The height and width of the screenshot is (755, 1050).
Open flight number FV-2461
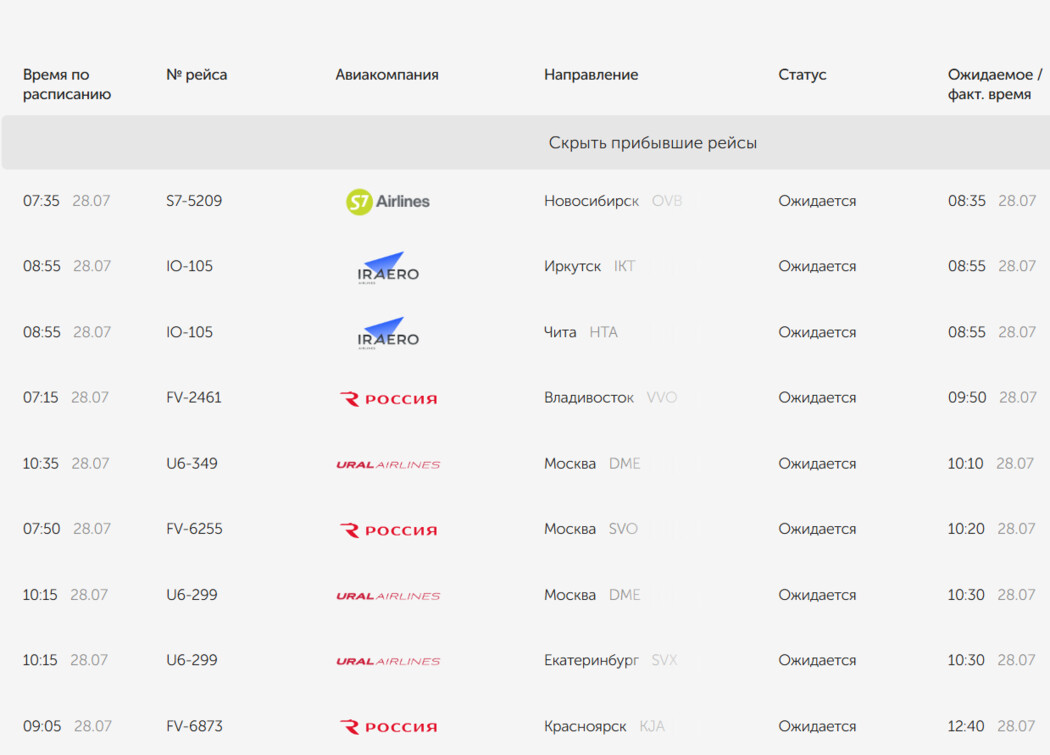[x=194, y=397]
